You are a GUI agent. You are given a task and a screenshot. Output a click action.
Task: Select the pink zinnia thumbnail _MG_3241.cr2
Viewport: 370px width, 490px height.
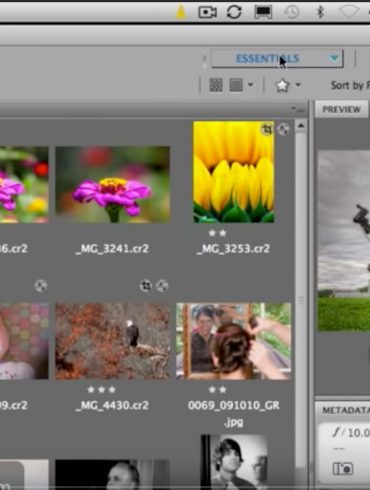click(x=113, y=185)
